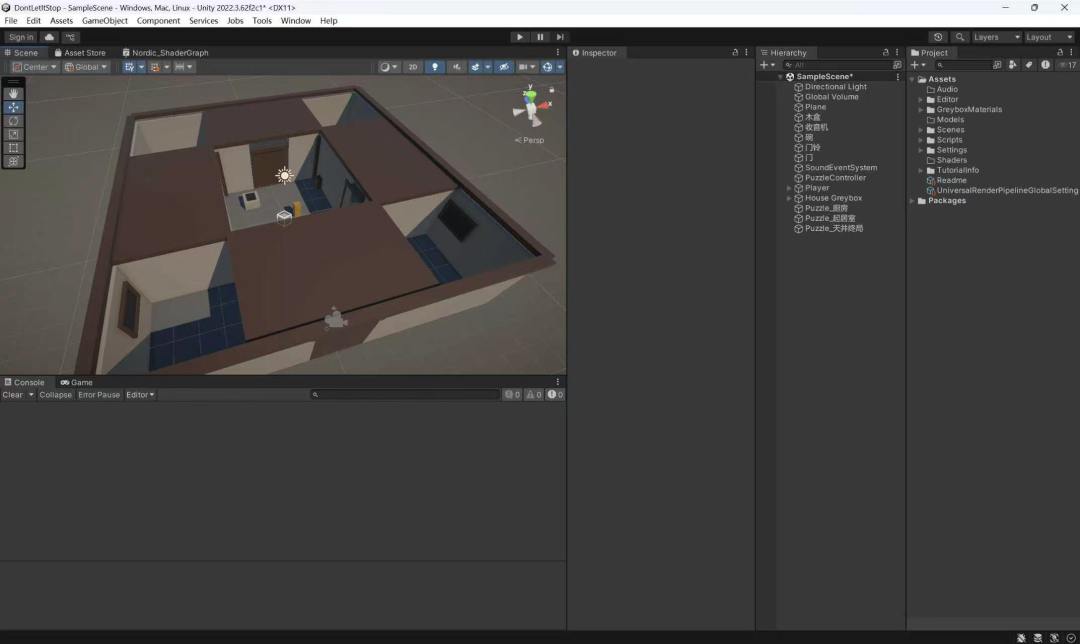The height and width of the screenshot is (644, 1080).
Task: Open the Layers dropdown
Action: 996,37
